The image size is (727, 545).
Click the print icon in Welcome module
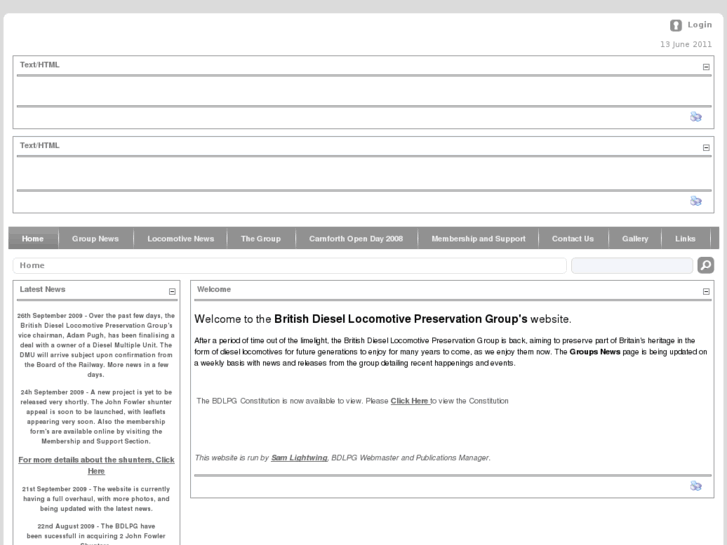pyautogui.click(x=695, y=486)
